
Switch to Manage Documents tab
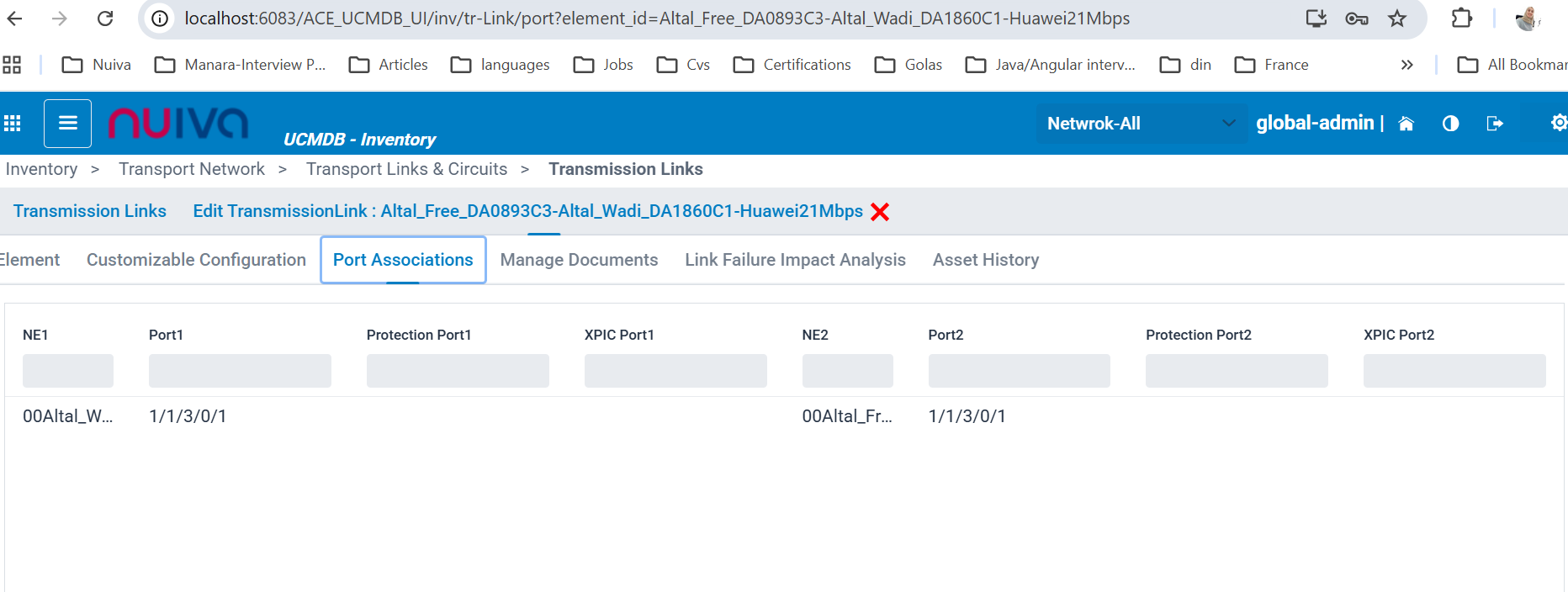click(x=579, y=260)
